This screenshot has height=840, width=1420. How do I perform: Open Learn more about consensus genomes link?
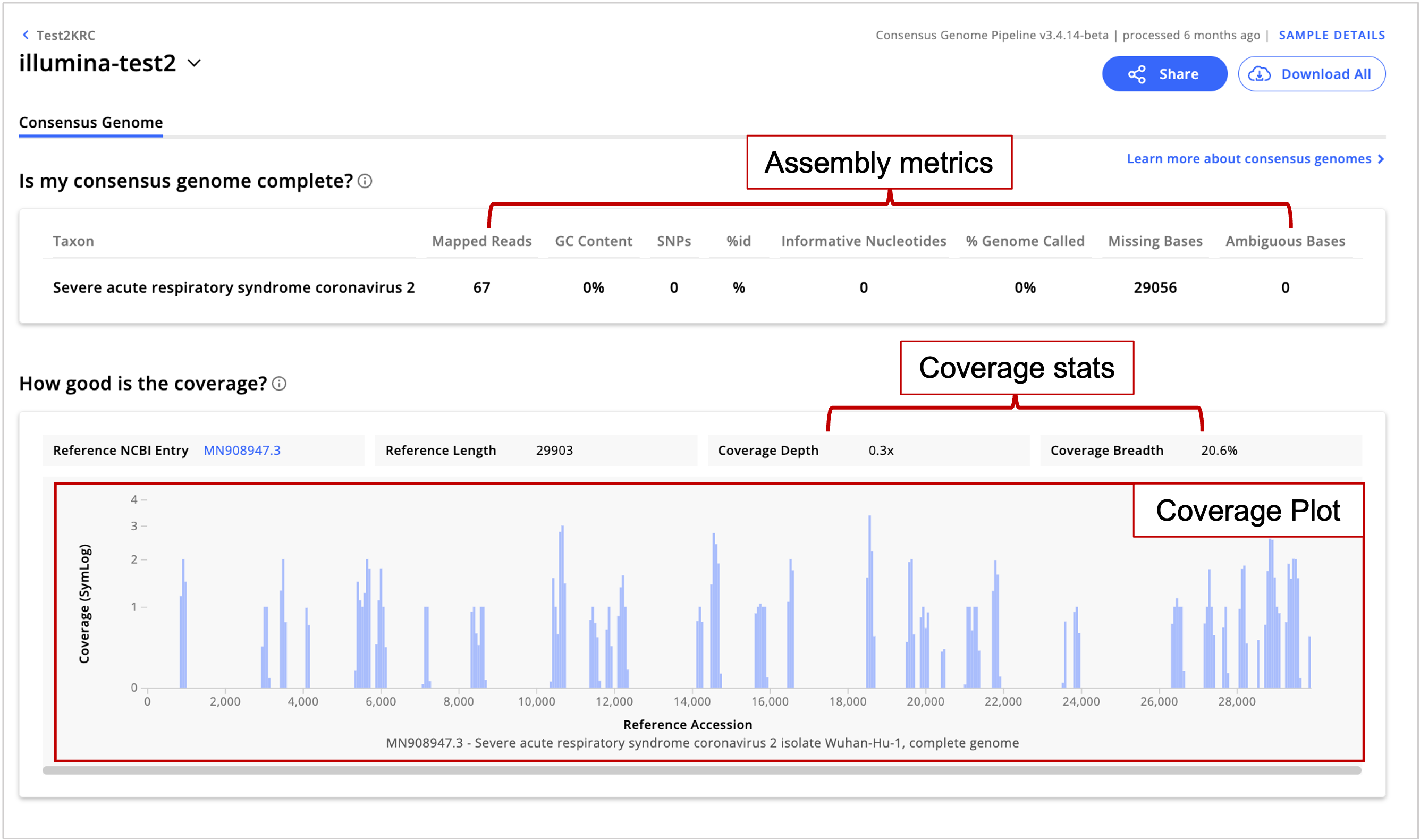coord(1248,159)
